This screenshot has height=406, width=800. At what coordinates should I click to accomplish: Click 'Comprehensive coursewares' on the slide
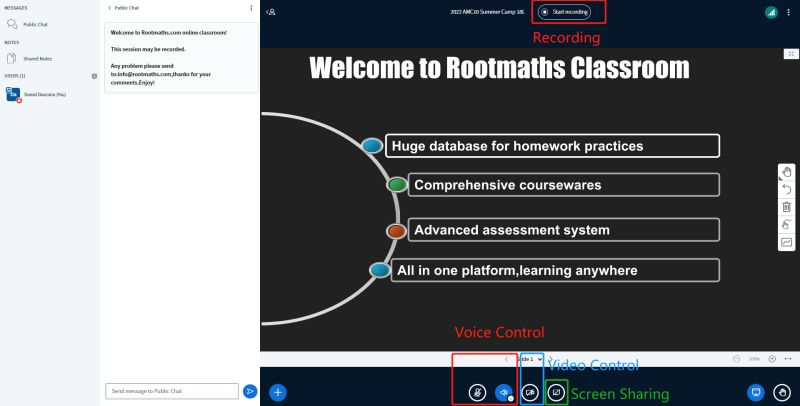[x=508, y=185]
